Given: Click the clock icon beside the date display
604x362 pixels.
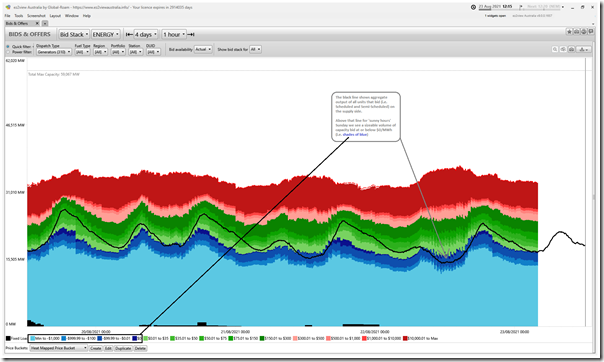Looking at the screenshot, I should (473, 7).
